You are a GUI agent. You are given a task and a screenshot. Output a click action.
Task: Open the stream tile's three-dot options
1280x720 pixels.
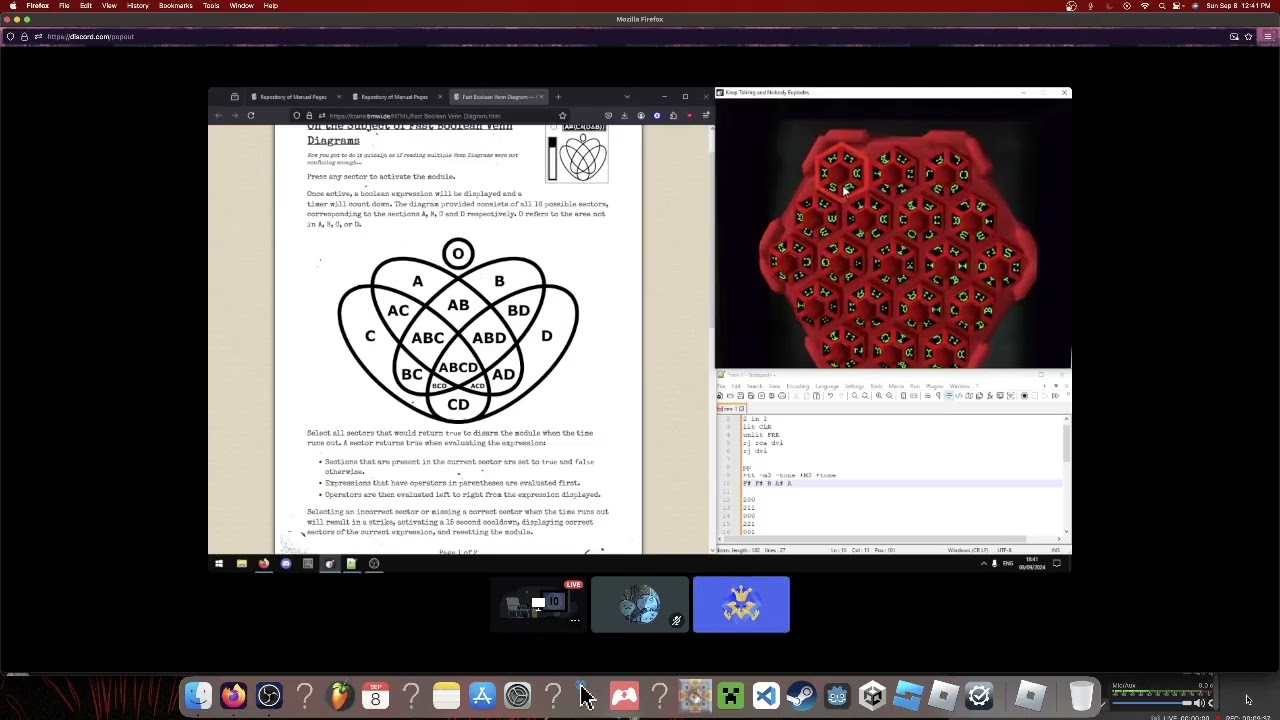[575, 621]
